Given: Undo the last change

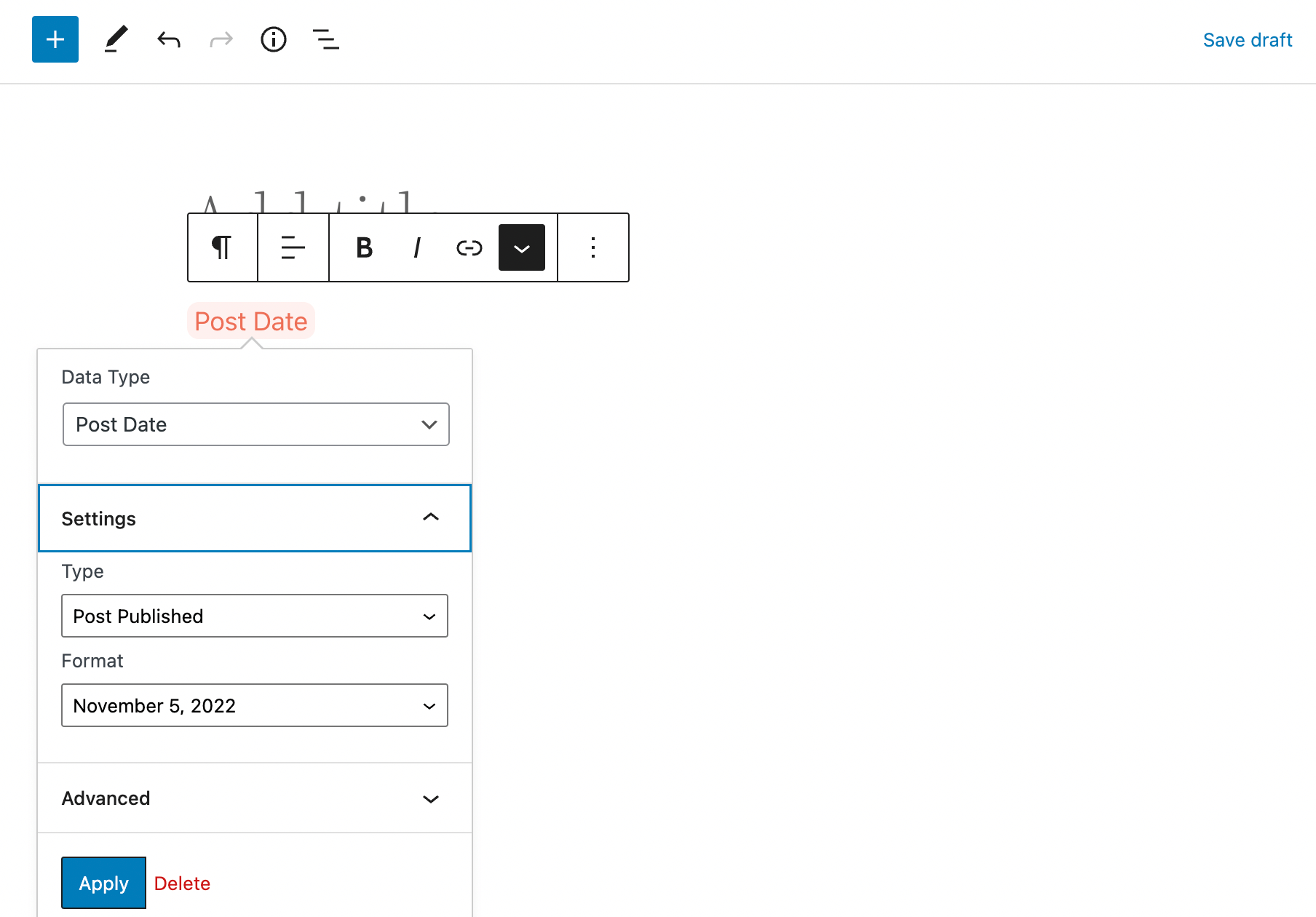Looking at the screenshot, I should 168,39.
